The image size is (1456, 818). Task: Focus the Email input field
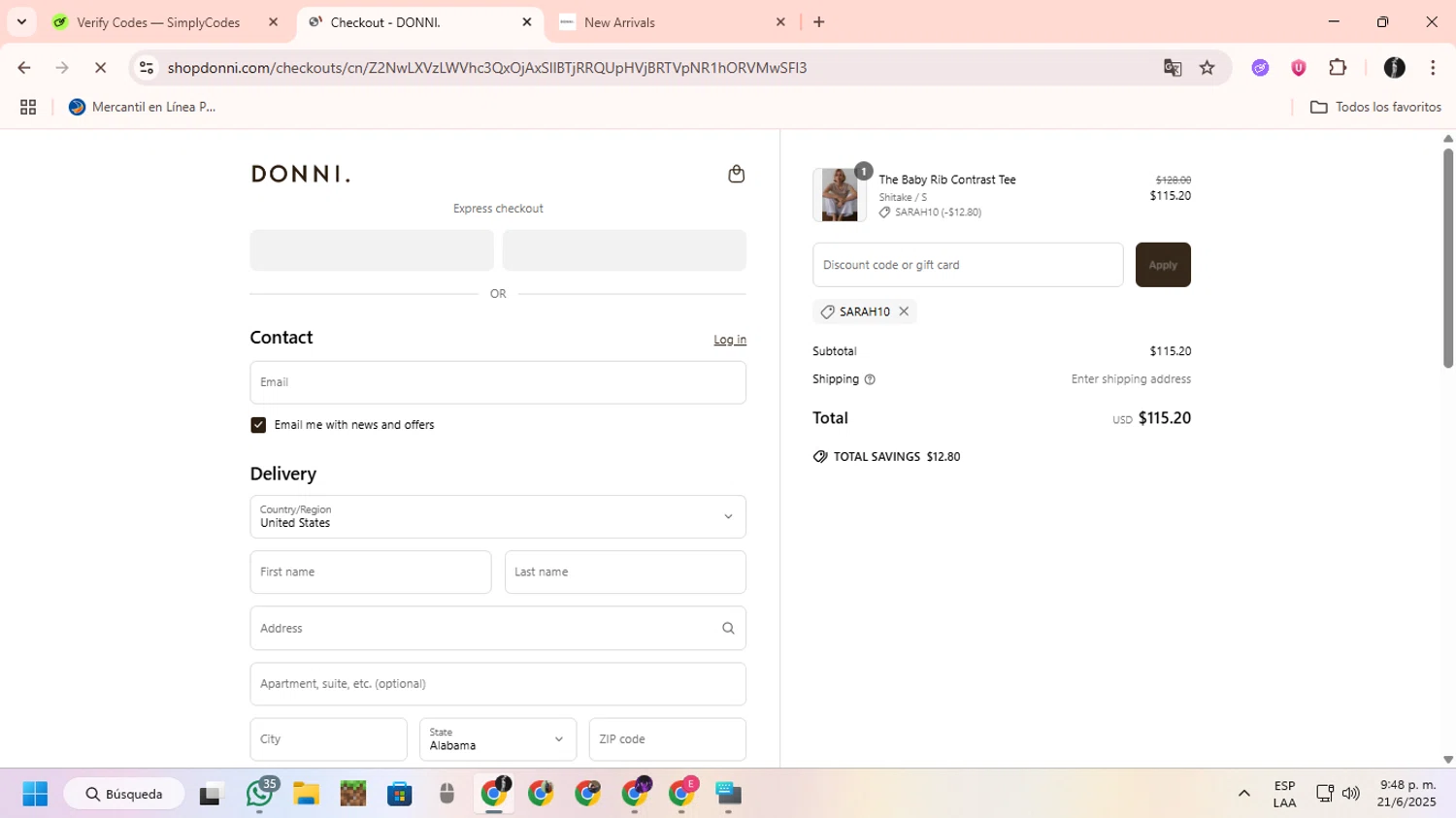[x=498, y=382]
